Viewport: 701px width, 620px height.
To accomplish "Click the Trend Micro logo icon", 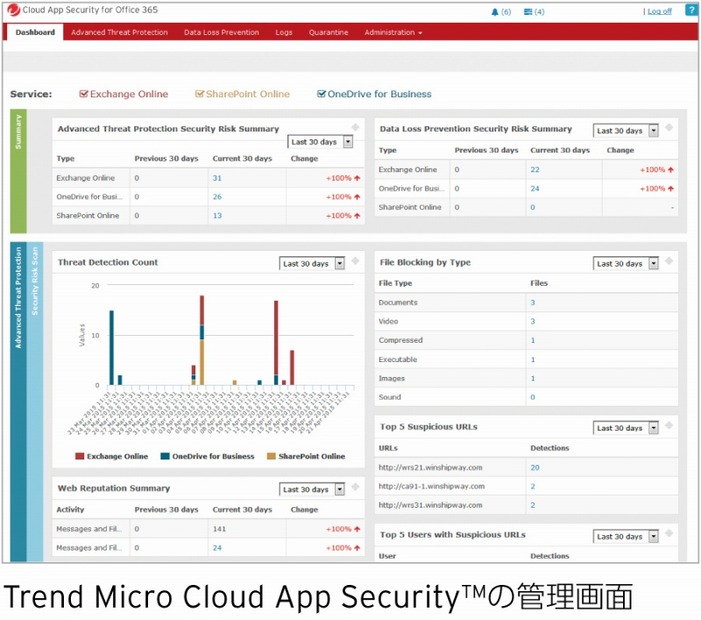I will pyautogui.click(x=13, y=10).
